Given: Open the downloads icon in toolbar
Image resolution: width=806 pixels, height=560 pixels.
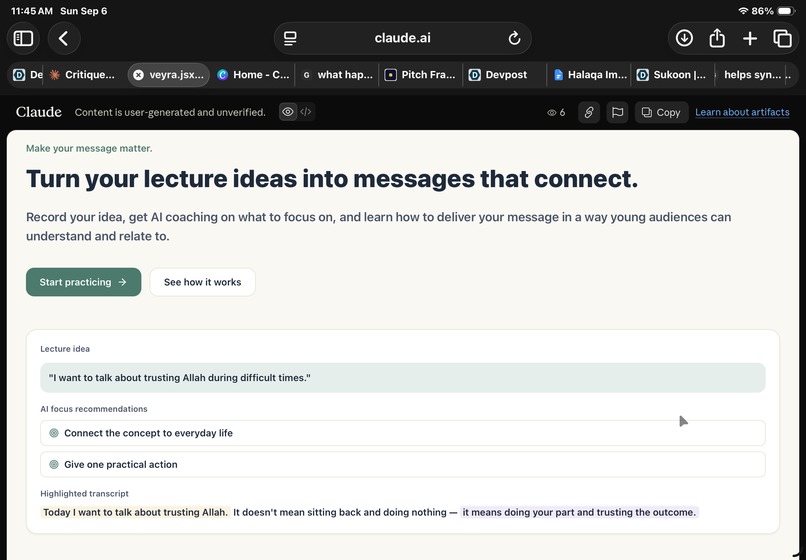Looking at the screenshot, I should pyautogui.click(x=684, y=38).
